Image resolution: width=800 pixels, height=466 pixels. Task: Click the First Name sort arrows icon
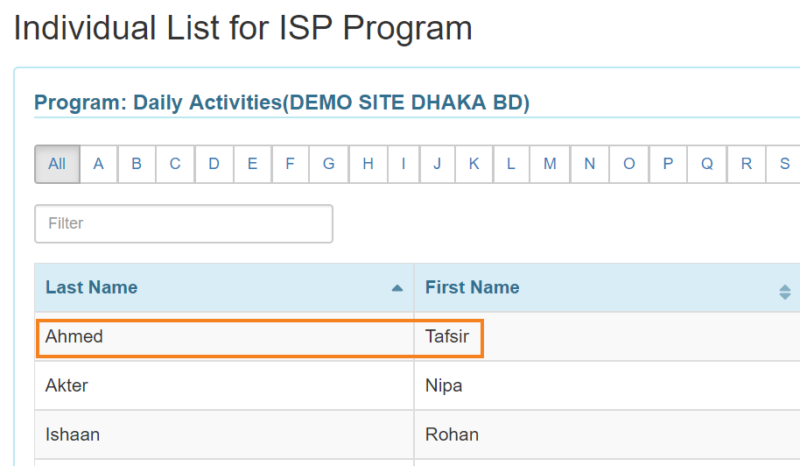coord(785,292)
